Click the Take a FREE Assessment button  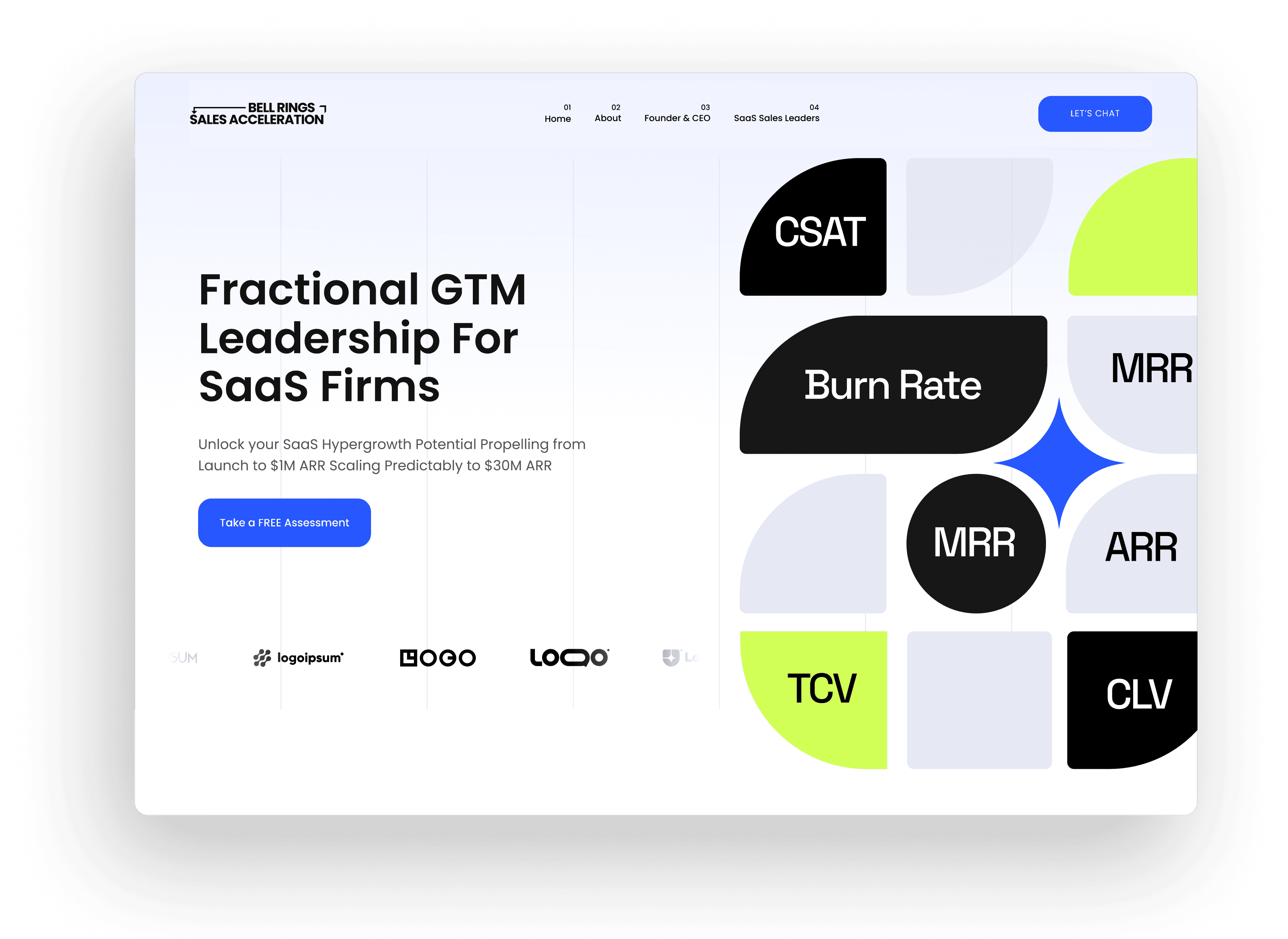click(285, 522)
